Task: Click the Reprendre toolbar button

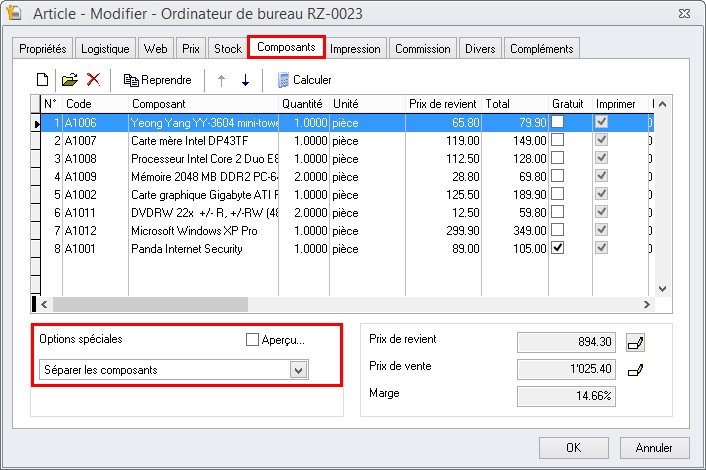Action: [157, 79]
